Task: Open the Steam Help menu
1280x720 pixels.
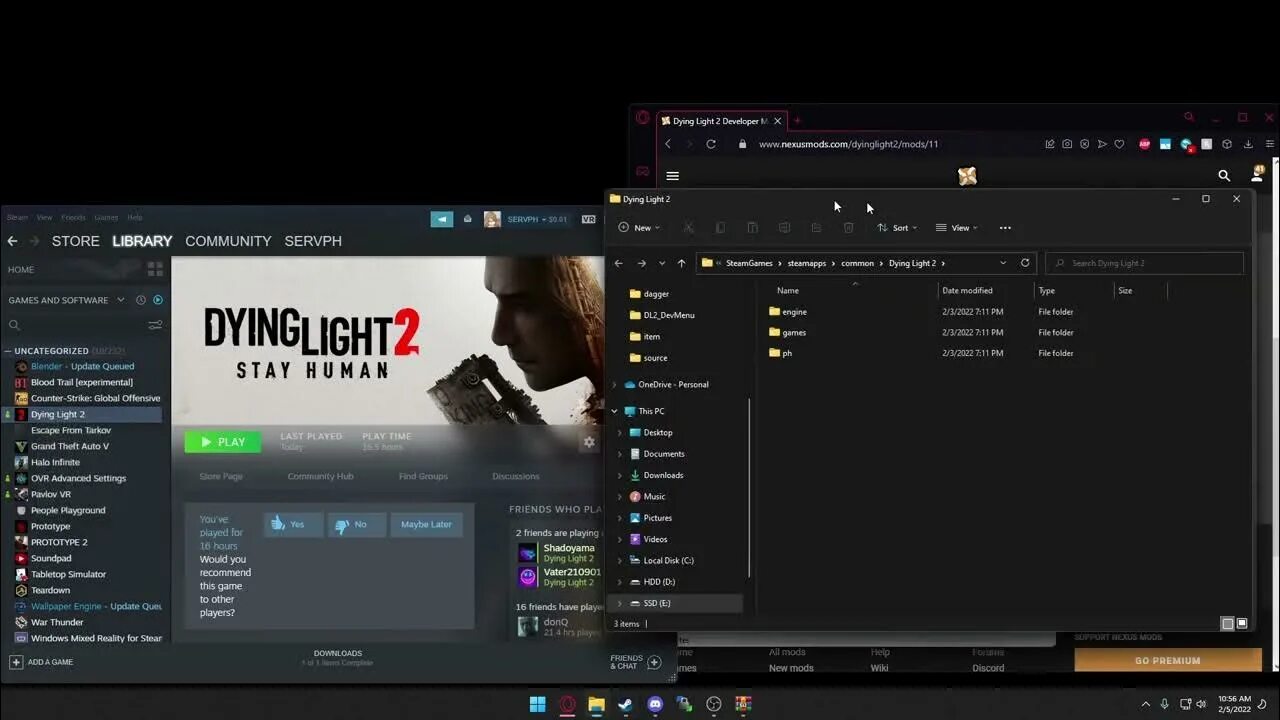Action: (135, 217)
